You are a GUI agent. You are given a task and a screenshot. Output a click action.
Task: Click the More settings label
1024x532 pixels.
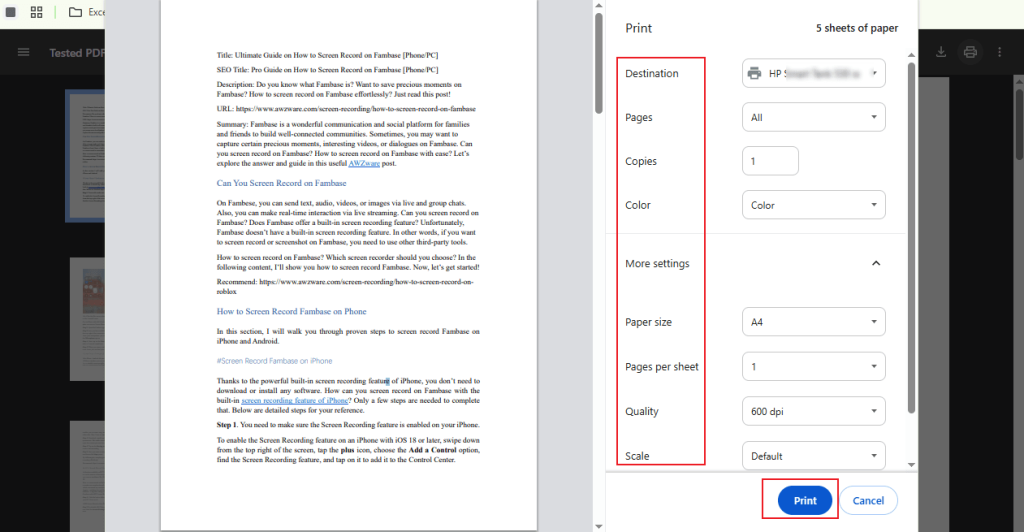(x=657, y=263)
